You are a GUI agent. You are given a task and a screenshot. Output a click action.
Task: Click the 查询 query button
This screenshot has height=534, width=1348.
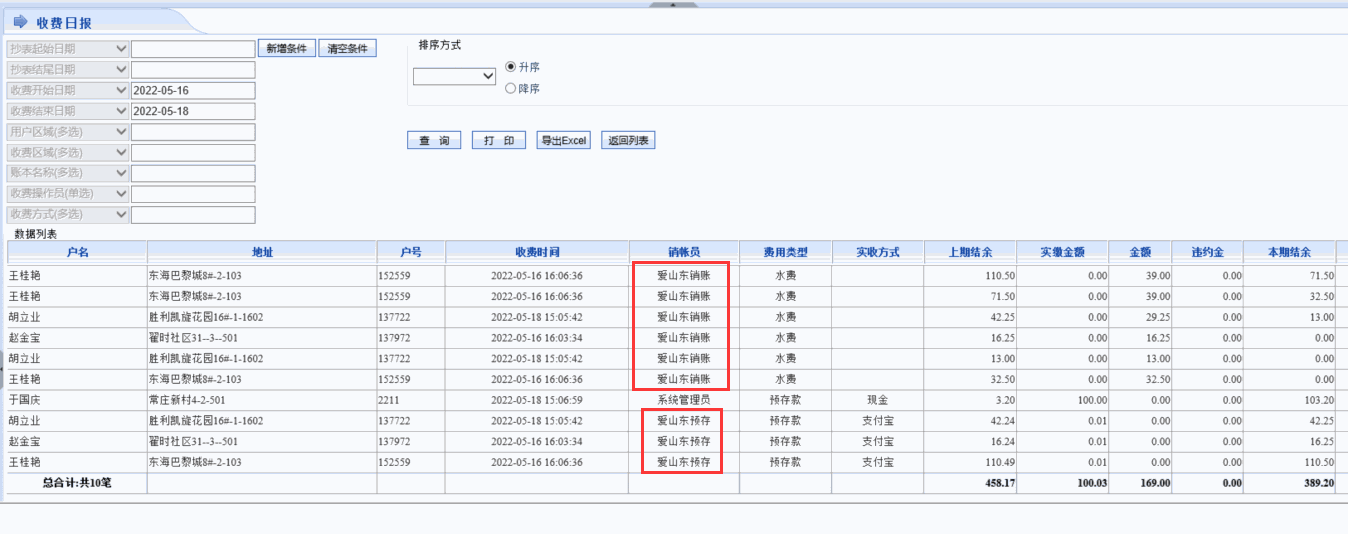(x=434, y=141)
